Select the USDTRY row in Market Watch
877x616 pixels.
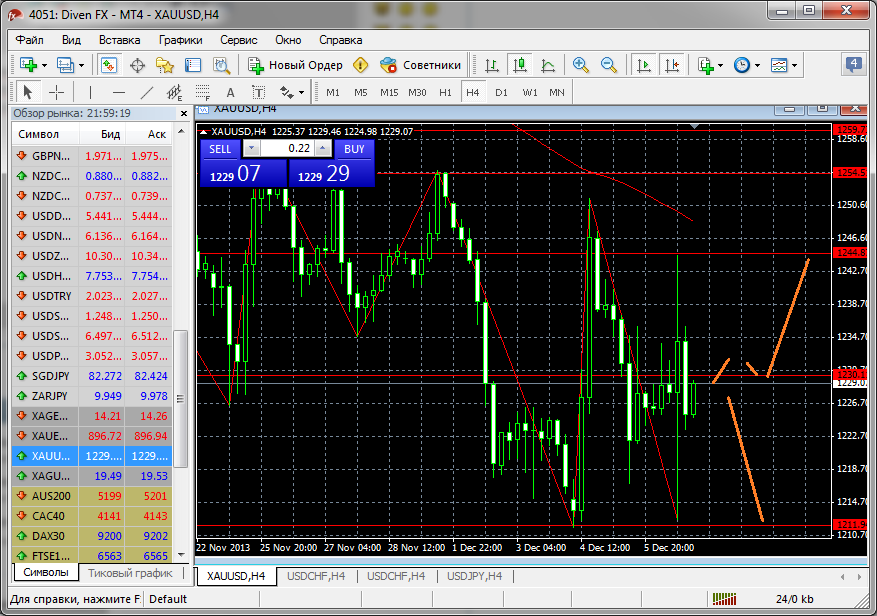tap(92, 296)
